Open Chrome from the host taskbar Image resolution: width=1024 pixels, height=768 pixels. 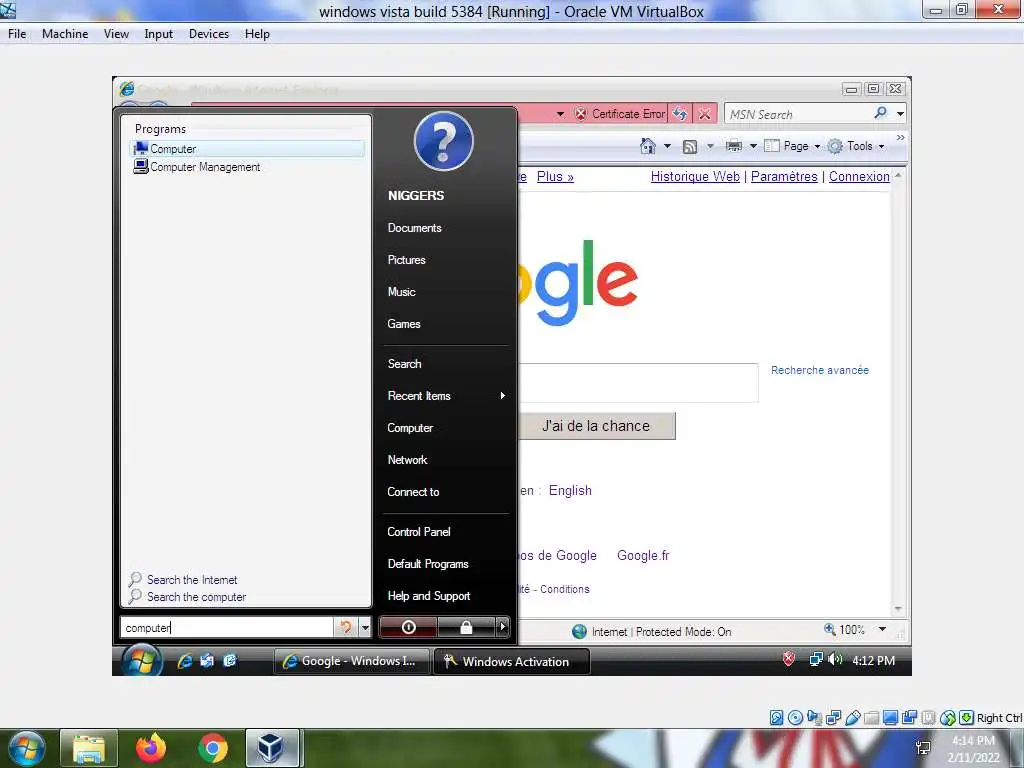point(212,748)
